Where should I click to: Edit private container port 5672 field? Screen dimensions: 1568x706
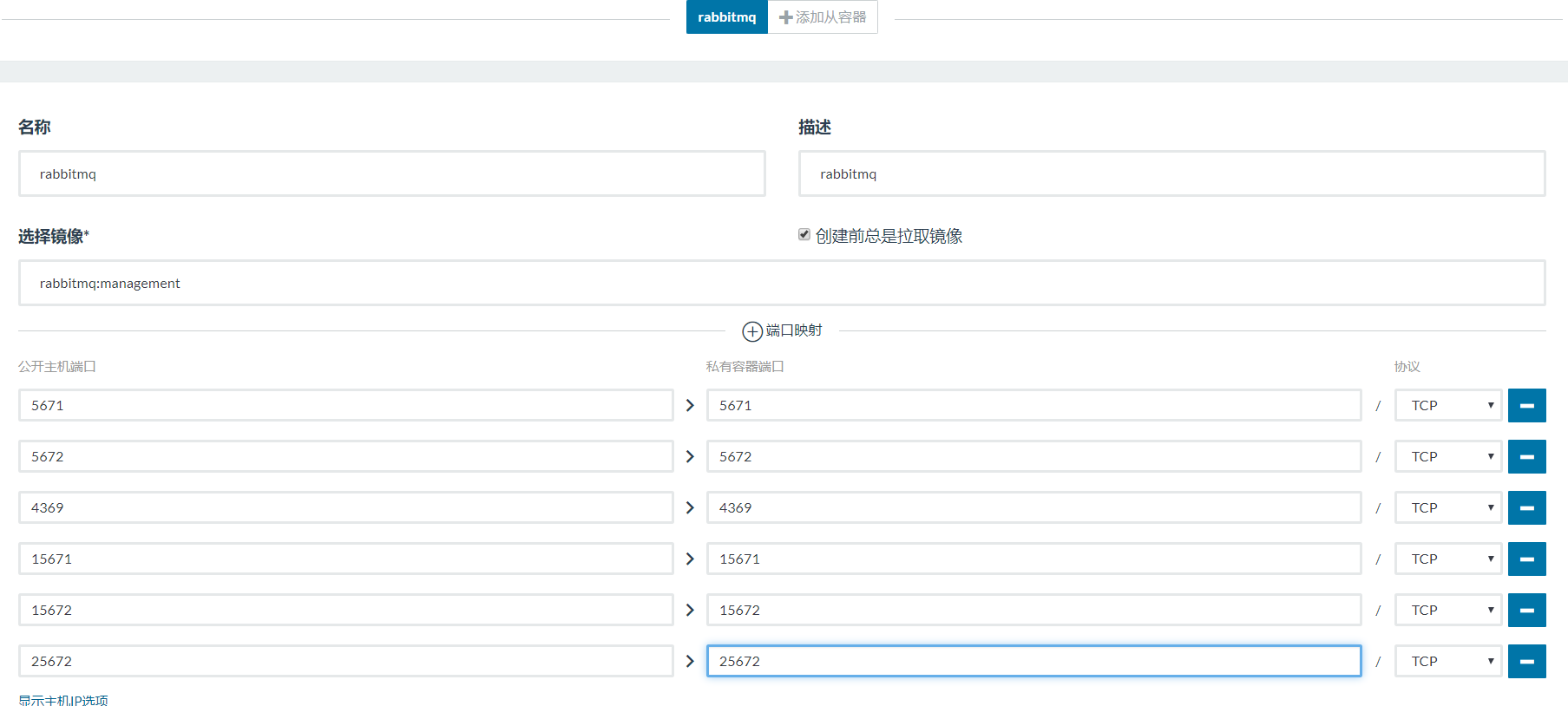(x=1033, y=456)
